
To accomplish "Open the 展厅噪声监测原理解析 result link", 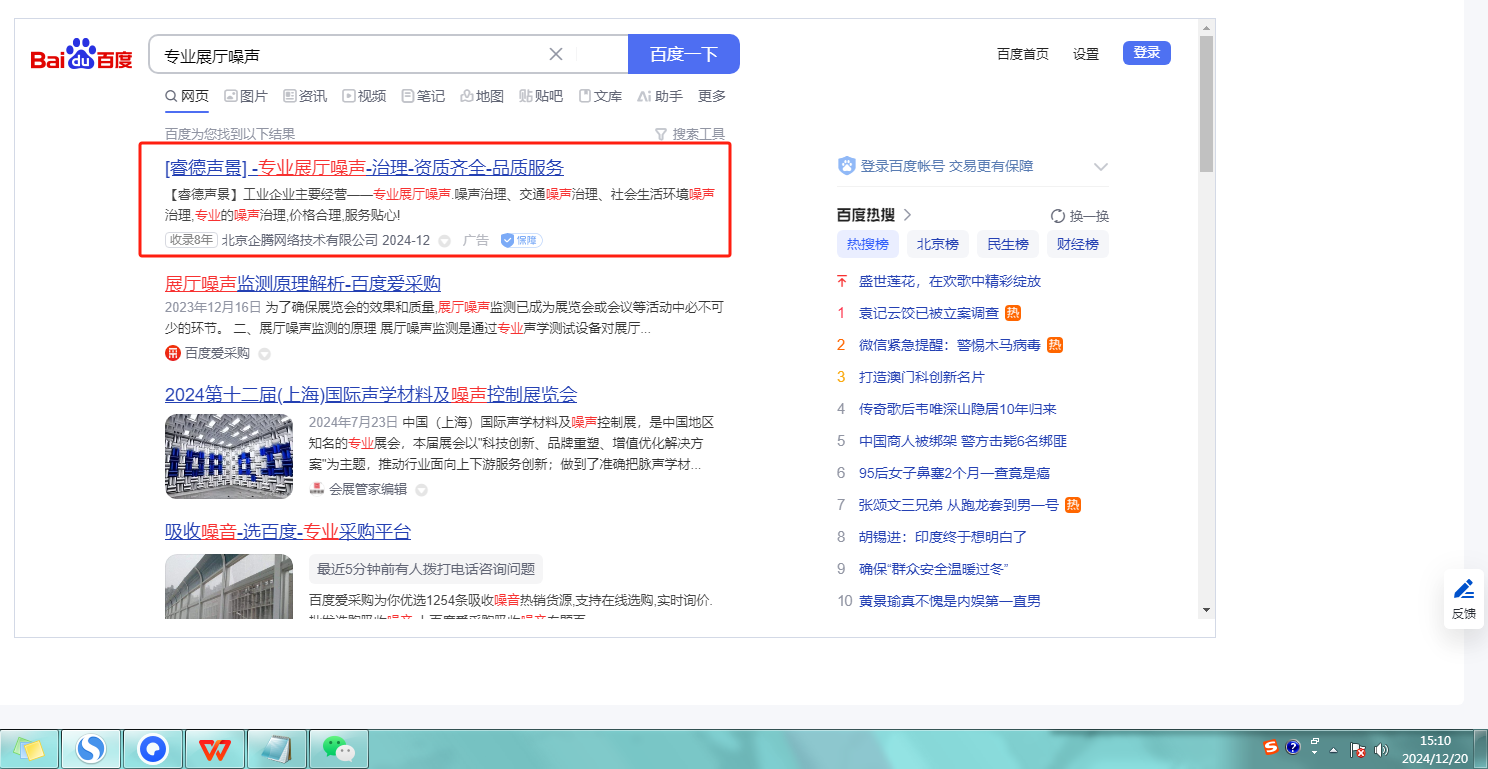I will coord(302,284).
